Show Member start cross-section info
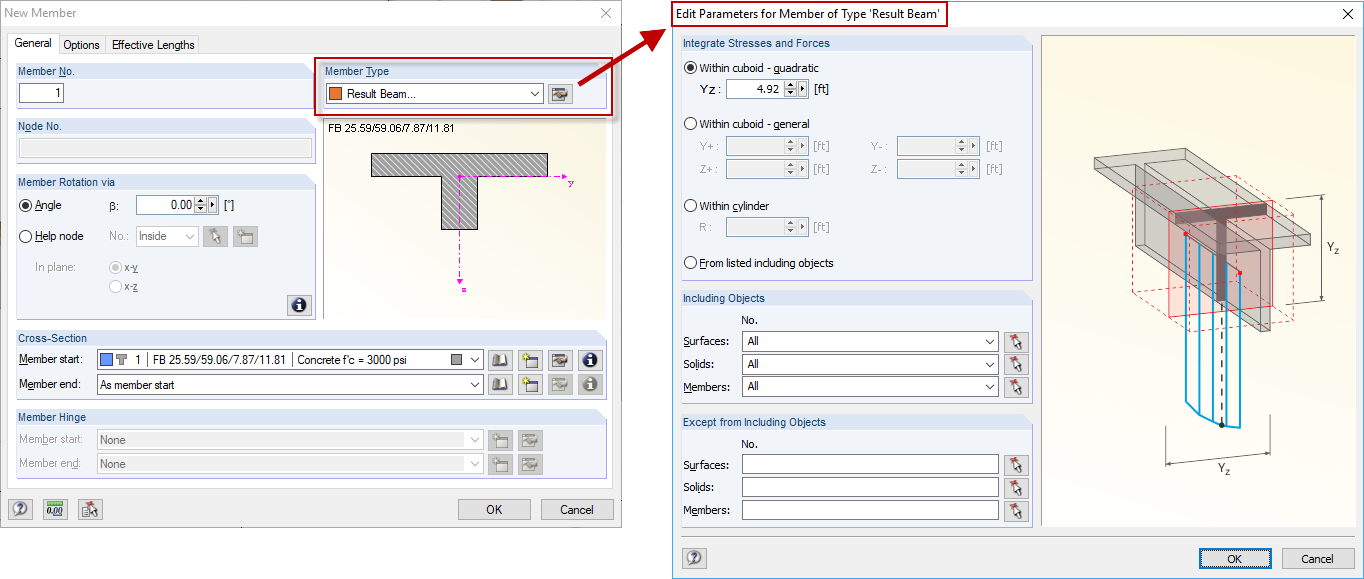1364x579 pixels. (x=590, y=360)
